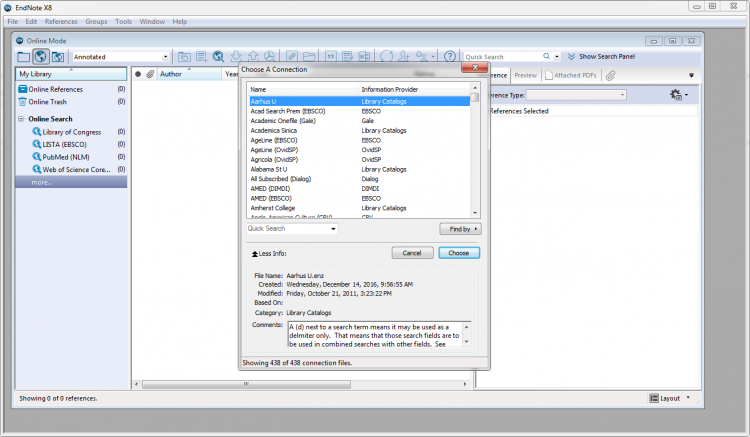Click the Export (up arrow) toolbar icon
Image resolution: width=750 pixels, height=437 pixels.
point(253,57)
